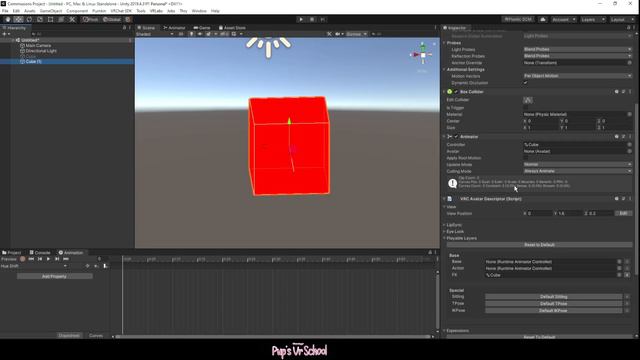Enable Apply Root Motion checkbox
640x360 pixels.
click(x=526, y=158)
